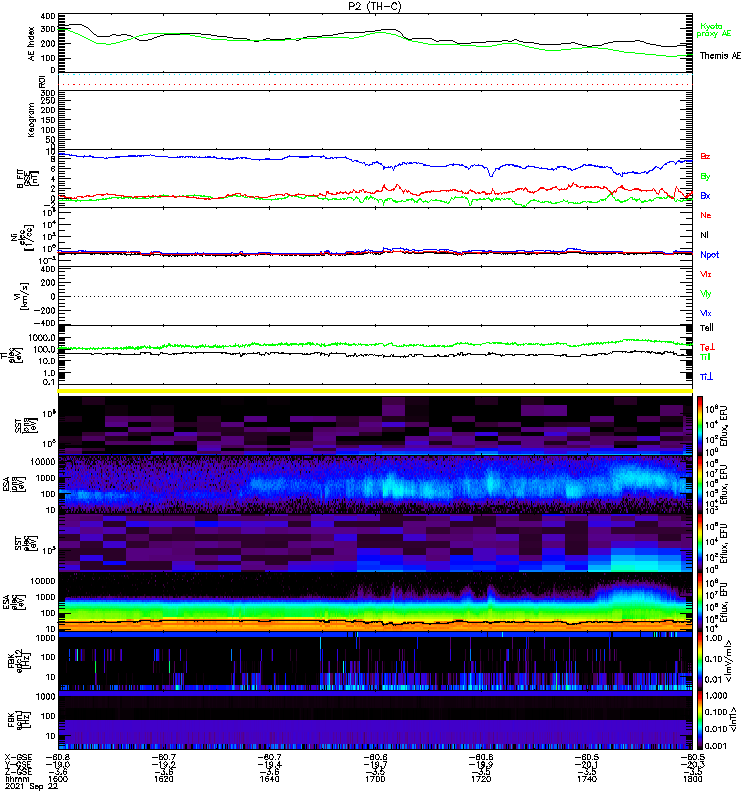Select the black Te parallel legend entry

(707, 328)
